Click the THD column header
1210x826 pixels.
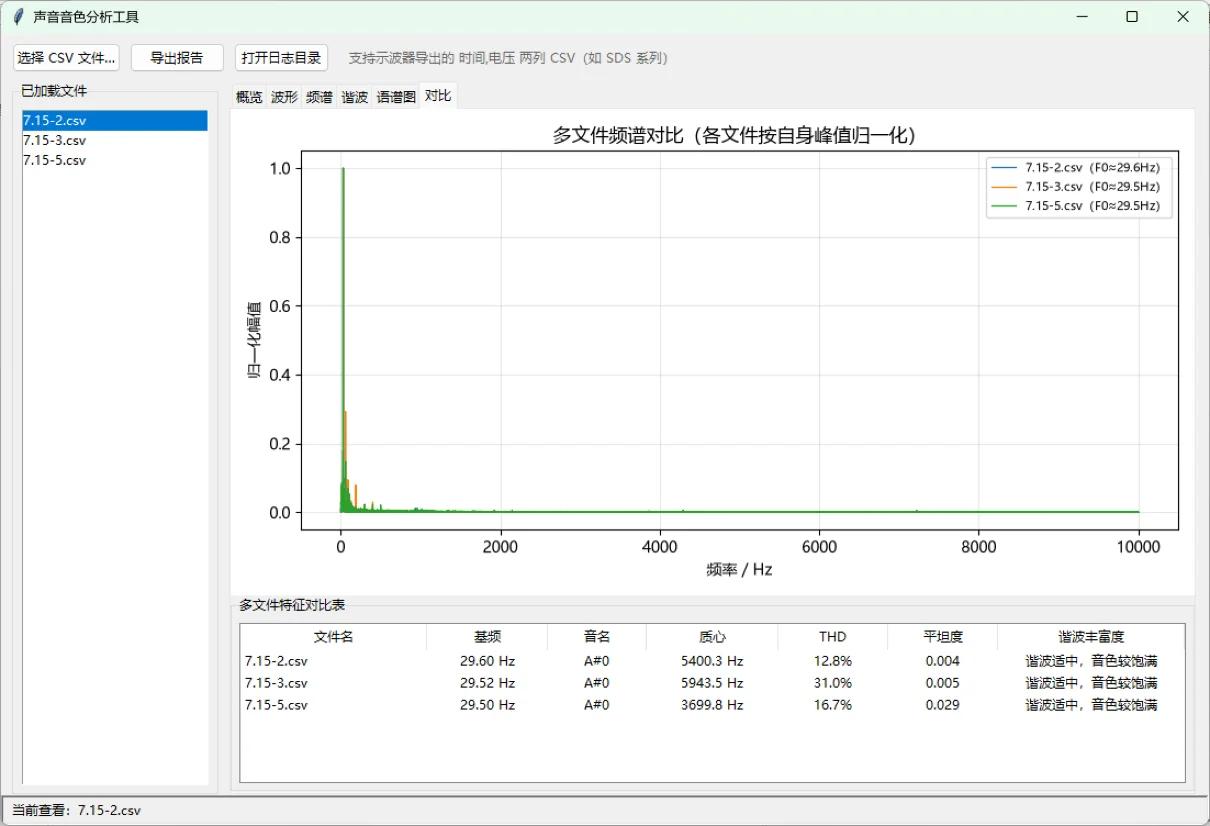point(832,637)
